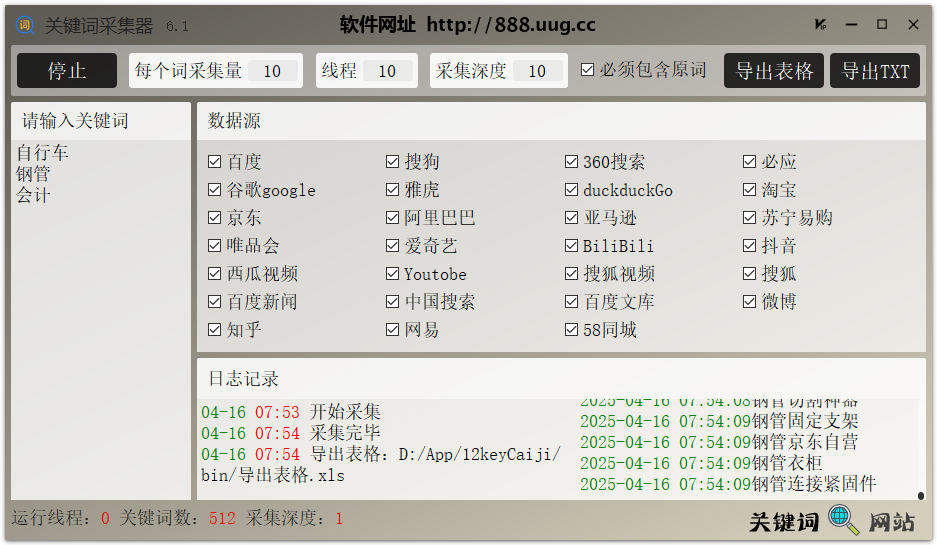Toggle the 抖音 checkbox

[x=749, y=245]
